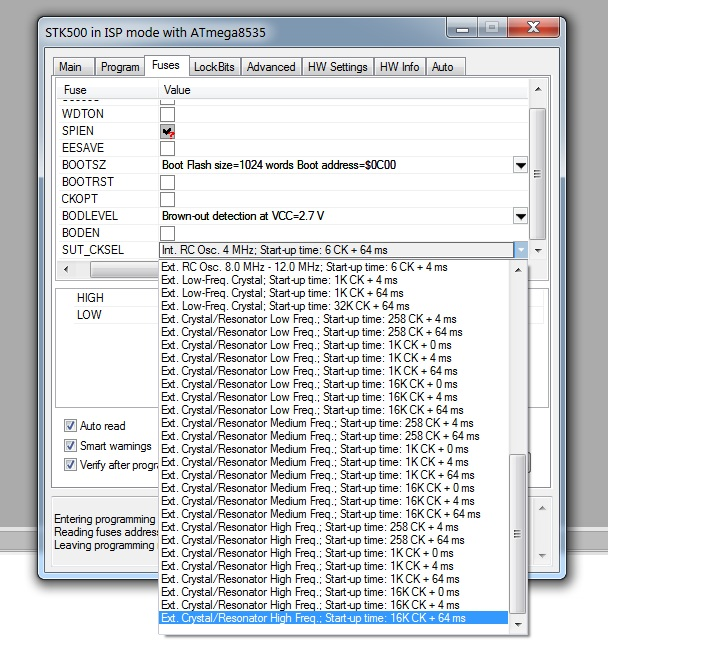Pick High Freq. 1K CK + 4 ms option

[334, 566]
